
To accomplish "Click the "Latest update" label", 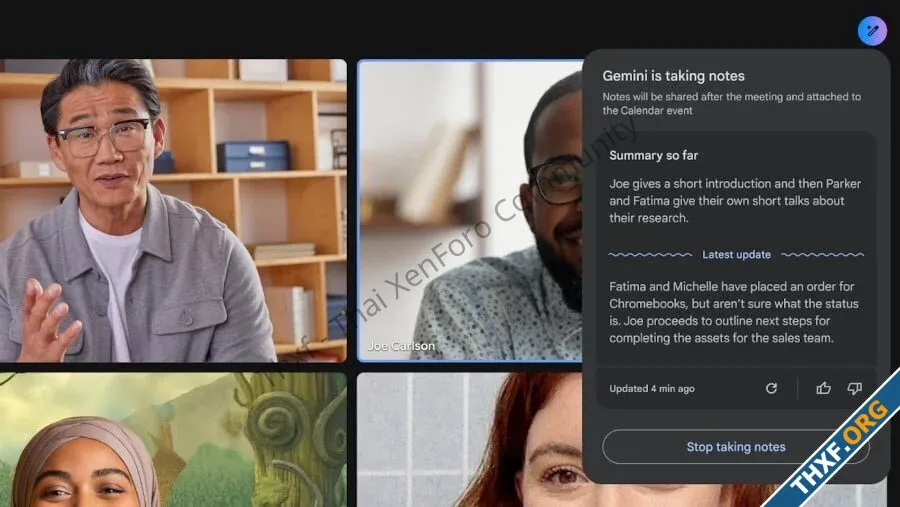I will pyautogui.click(x=736, y=254).
